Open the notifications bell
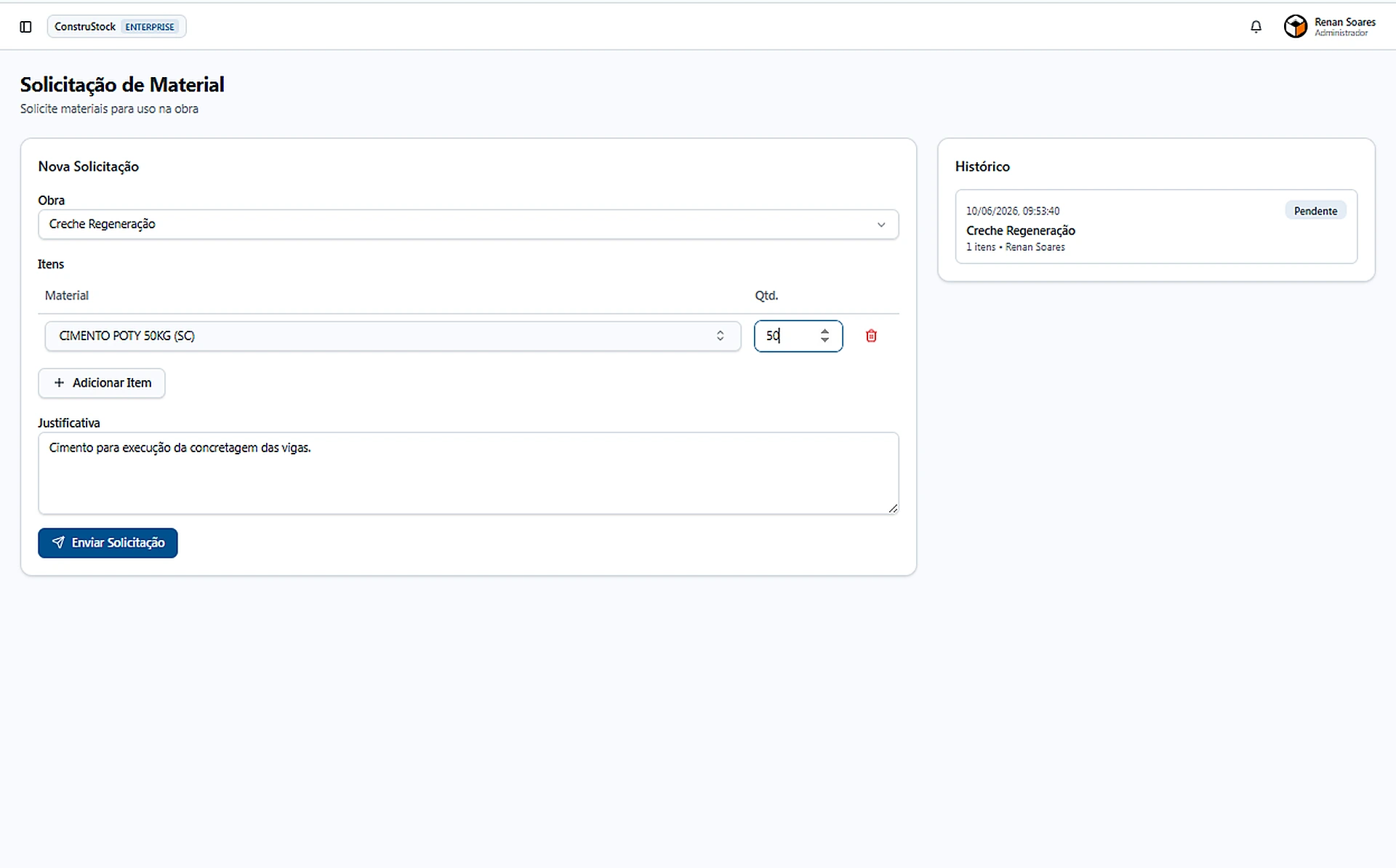 [1256, 27]
